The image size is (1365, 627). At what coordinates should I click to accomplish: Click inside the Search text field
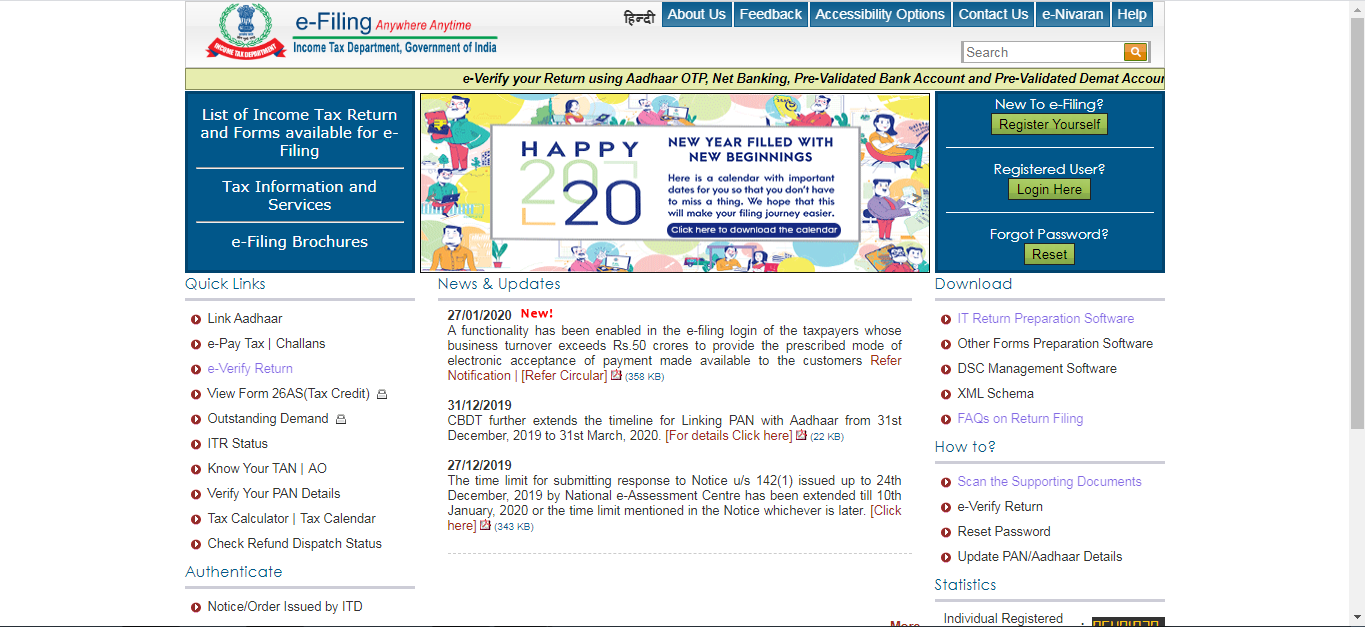coord(1042,52)
